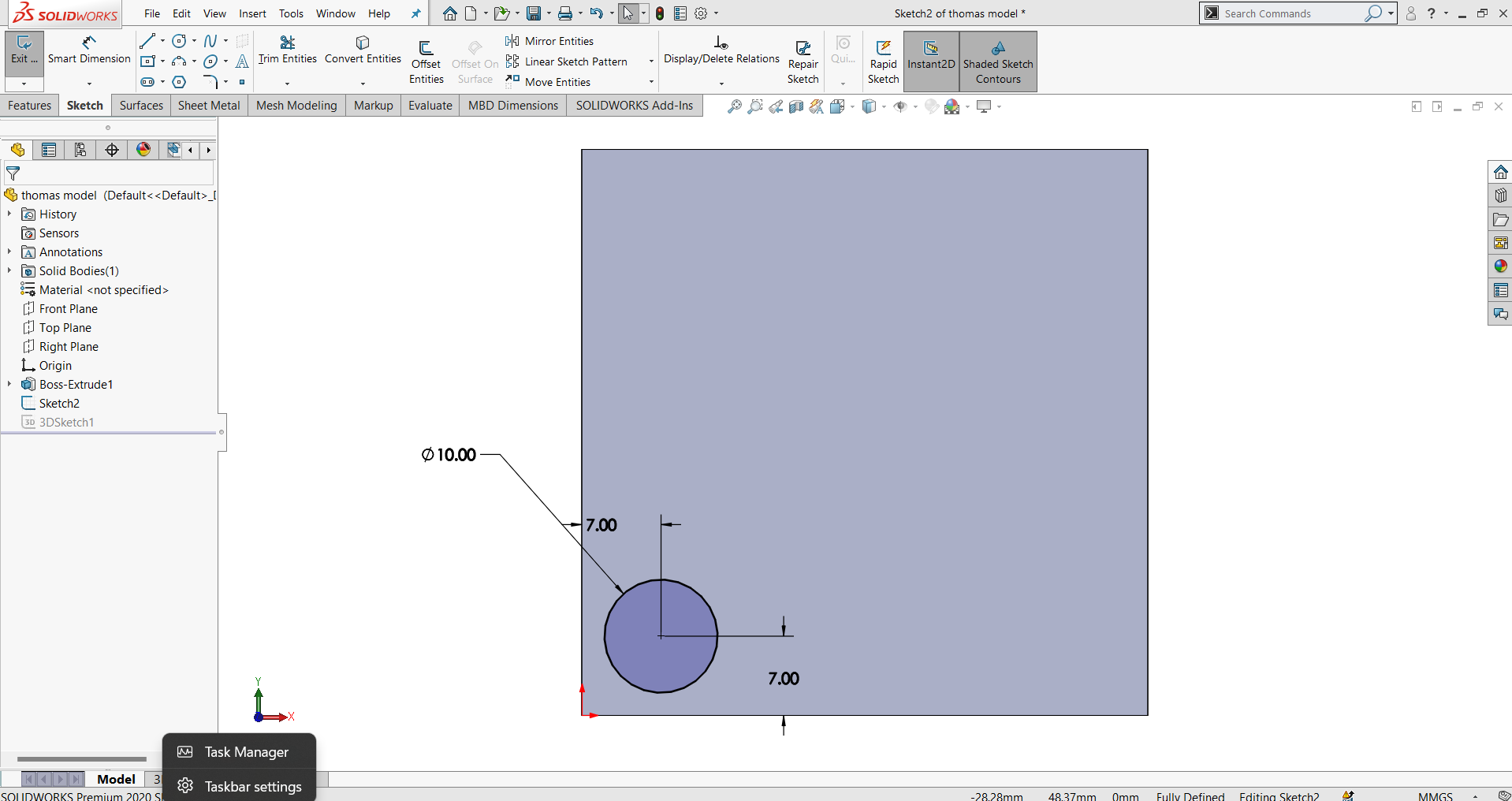1512x801 pixels.
Task: Select the Corner Rectangle tool
Action: click(147, 61)
